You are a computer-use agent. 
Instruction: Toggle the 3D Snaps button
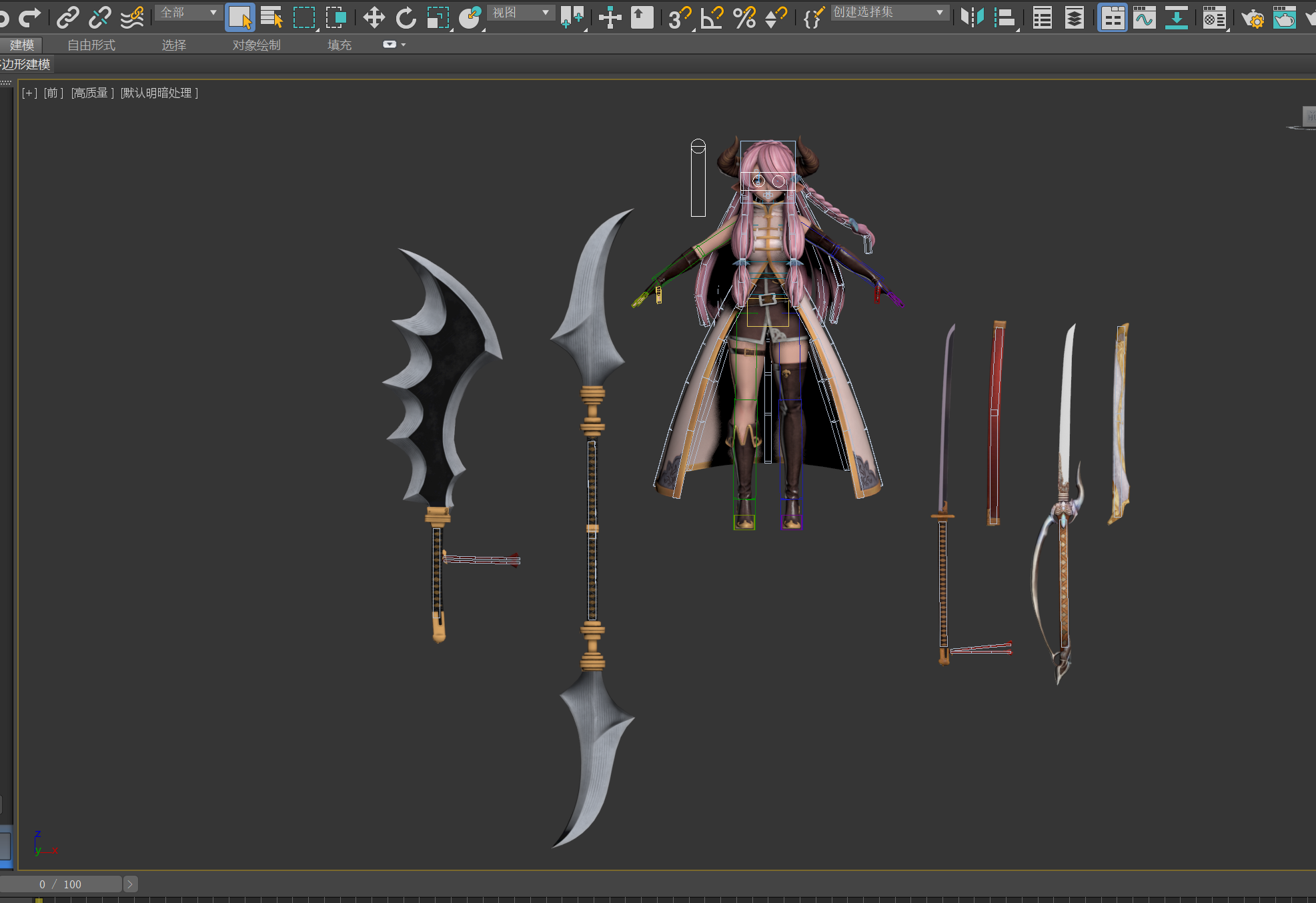[679, 17]
